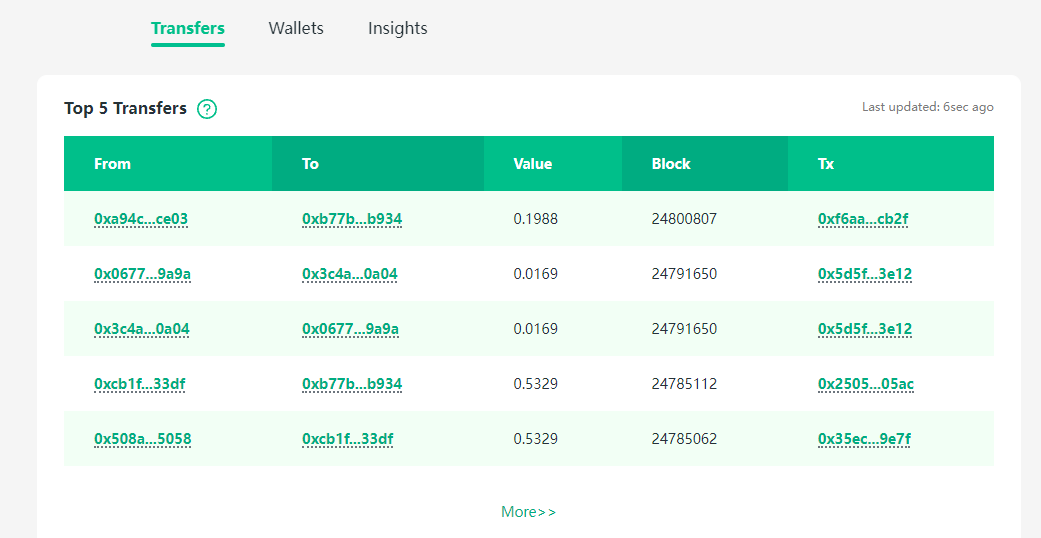Open recipient 0x3c4a...0a04 in second row
1041x538 pixels.
(350, 274)
